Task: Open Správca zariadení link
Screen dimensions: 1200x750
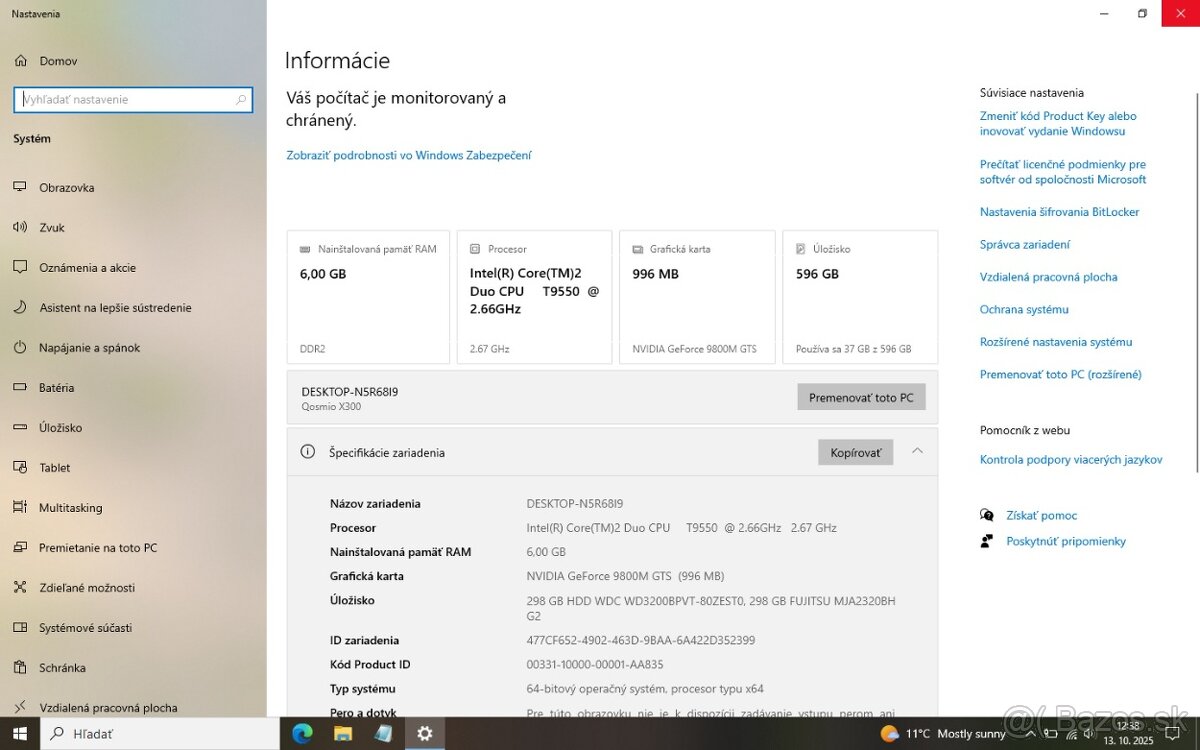Action: tap(1024, 245)
